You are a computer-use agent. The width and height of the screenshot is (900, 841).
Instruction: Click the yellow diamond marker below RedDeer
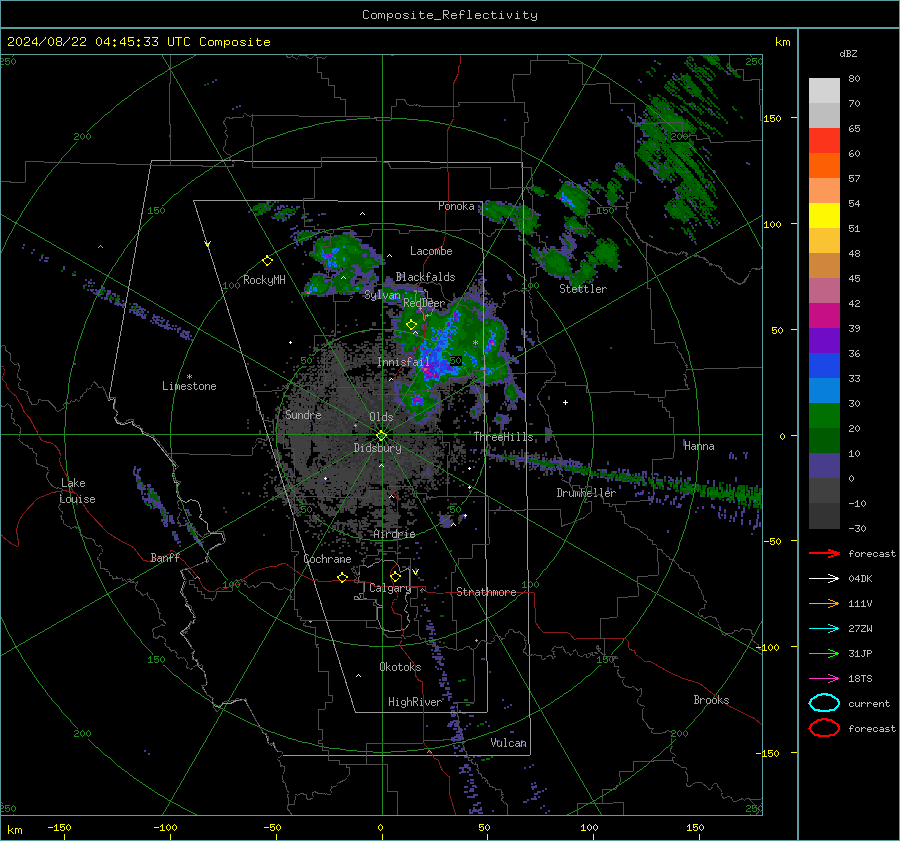tap(411, 325)
